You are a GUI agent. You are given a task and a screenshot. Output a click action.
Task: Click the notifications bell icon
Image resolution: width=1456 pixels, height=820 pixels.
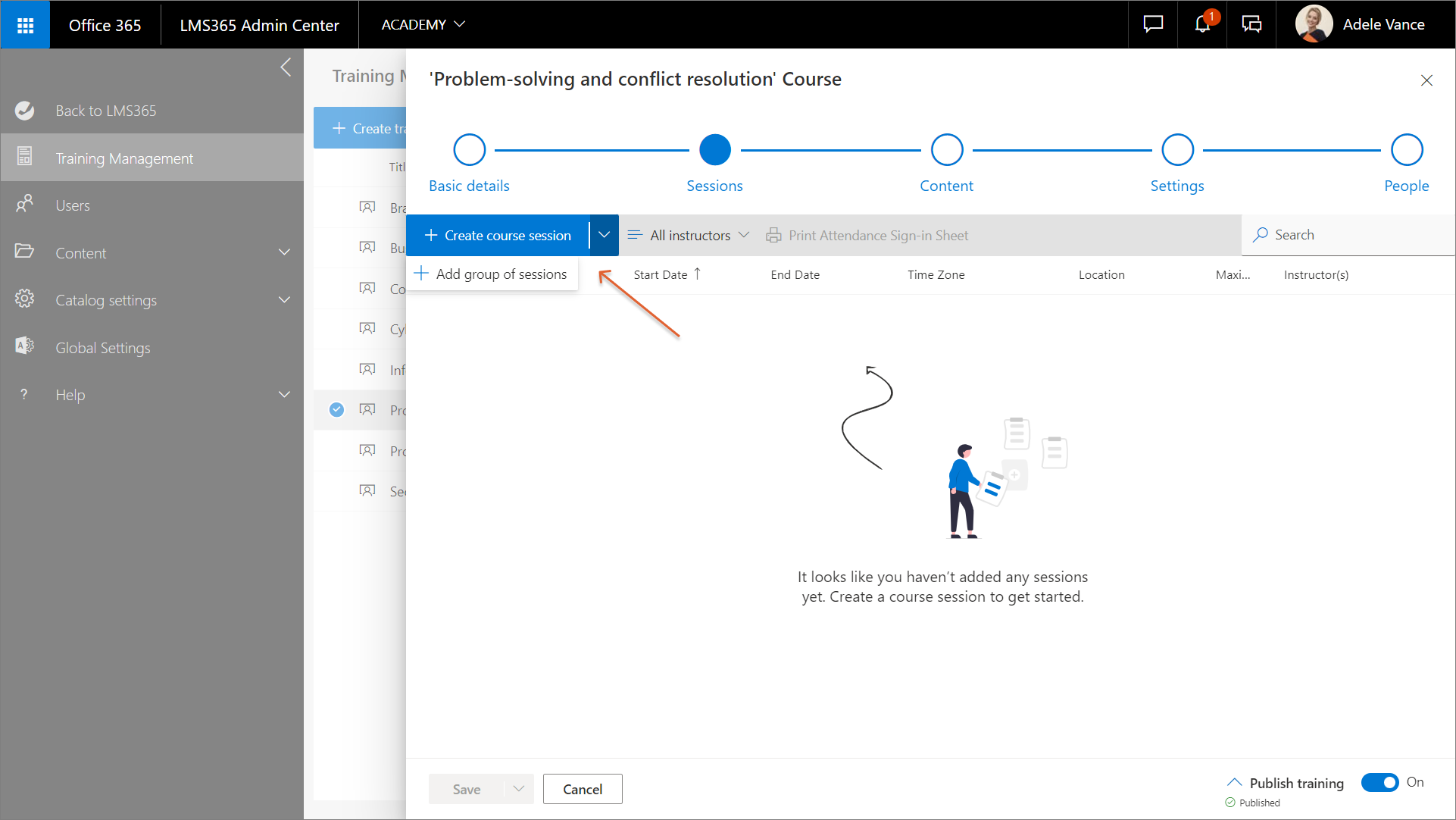click(1202, 24)
